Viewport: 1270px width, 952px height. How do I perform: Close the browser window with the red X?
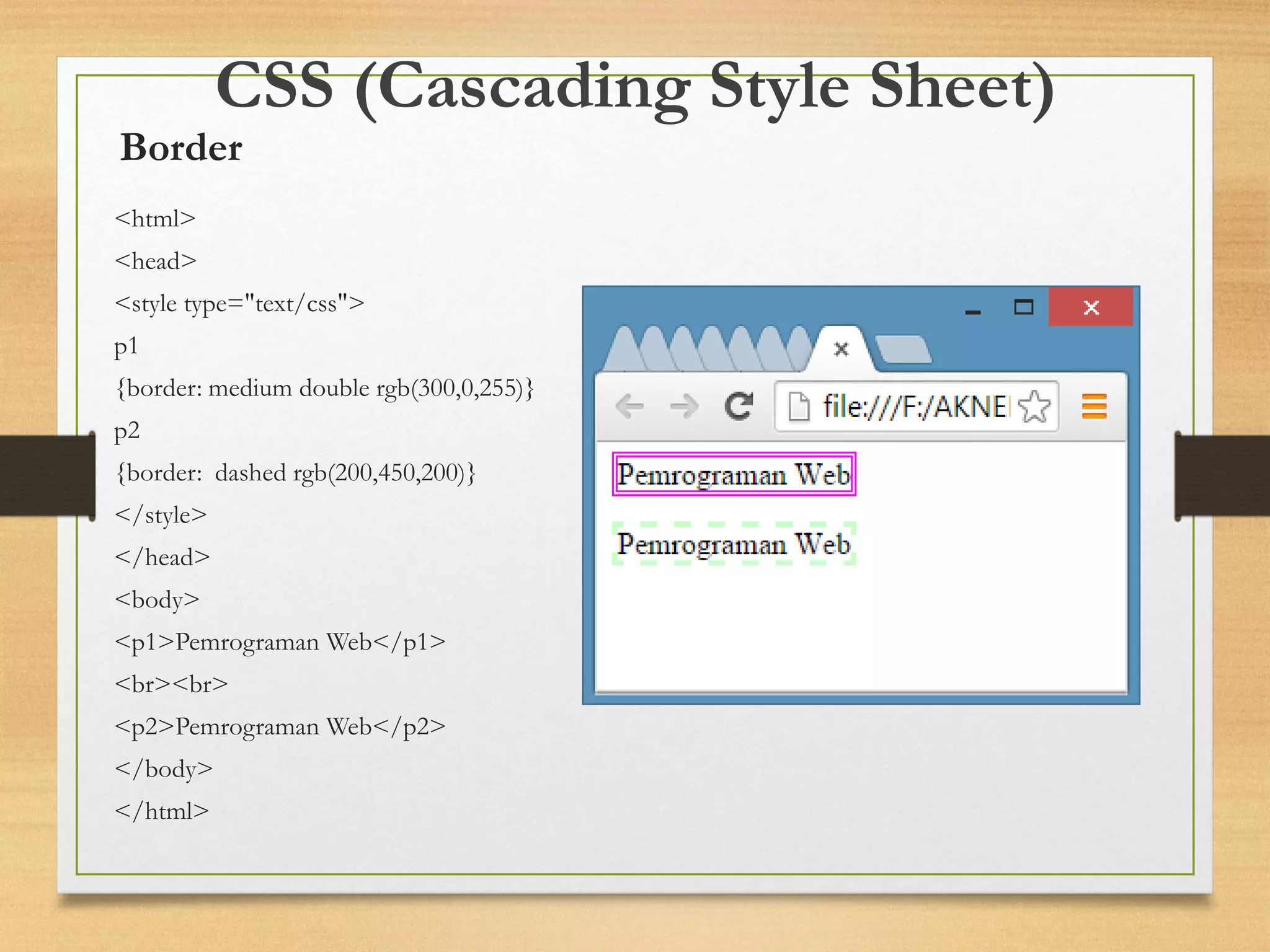[1091, 307]
